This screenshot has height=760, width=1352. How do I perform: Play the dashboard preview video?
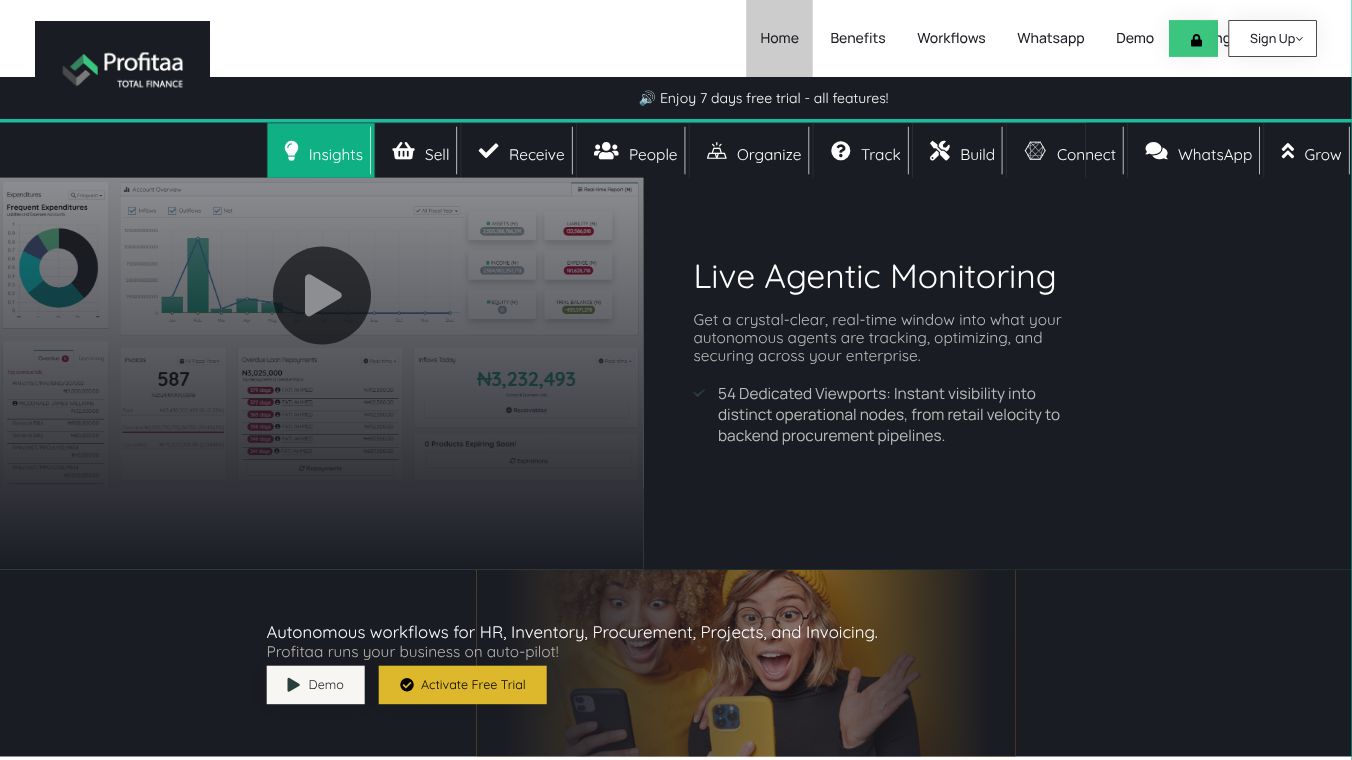click(x=322, y=296)
